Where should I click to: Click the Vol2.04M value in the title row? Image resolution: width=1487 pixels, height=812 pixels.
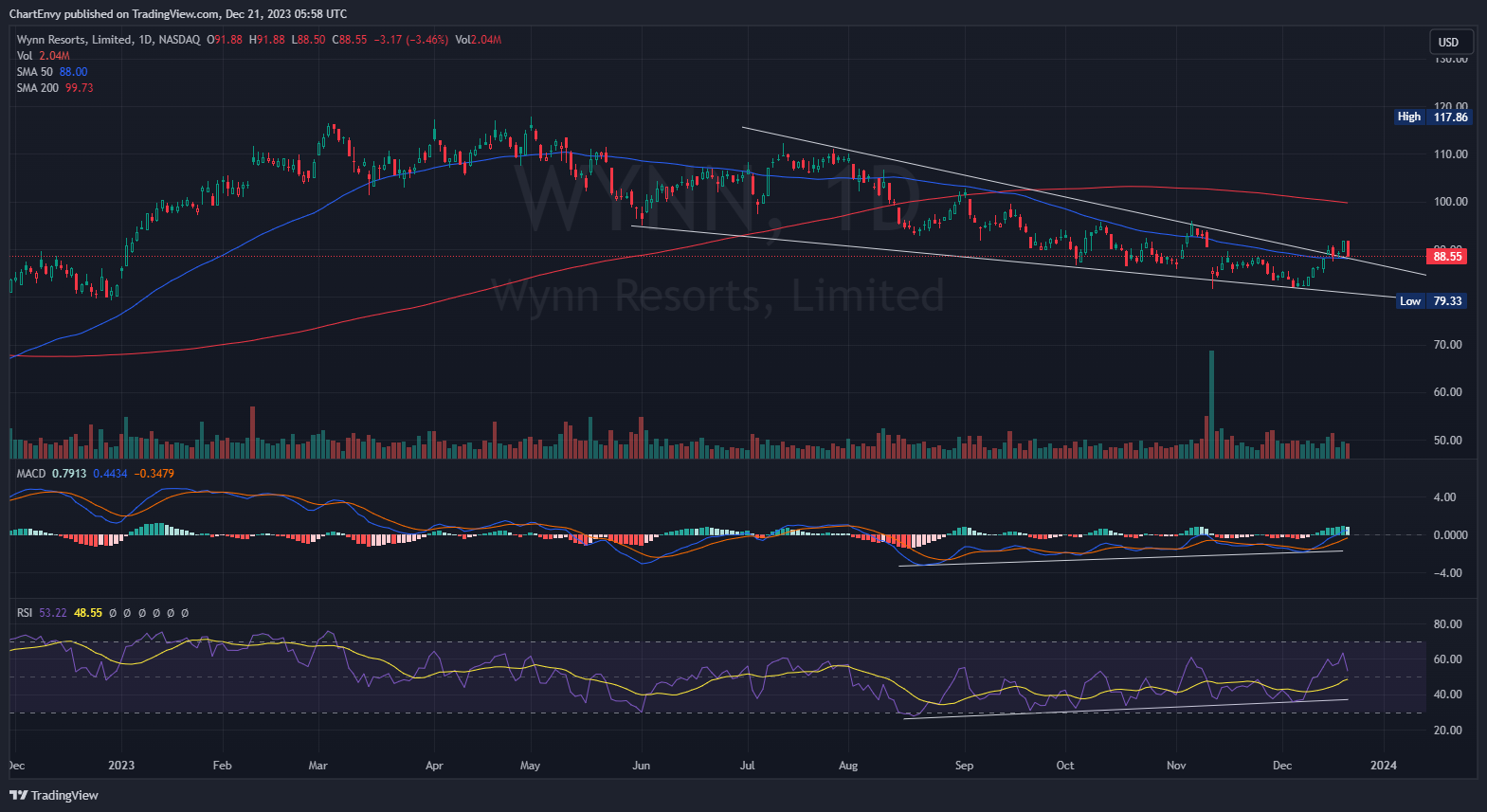(478, 40)
